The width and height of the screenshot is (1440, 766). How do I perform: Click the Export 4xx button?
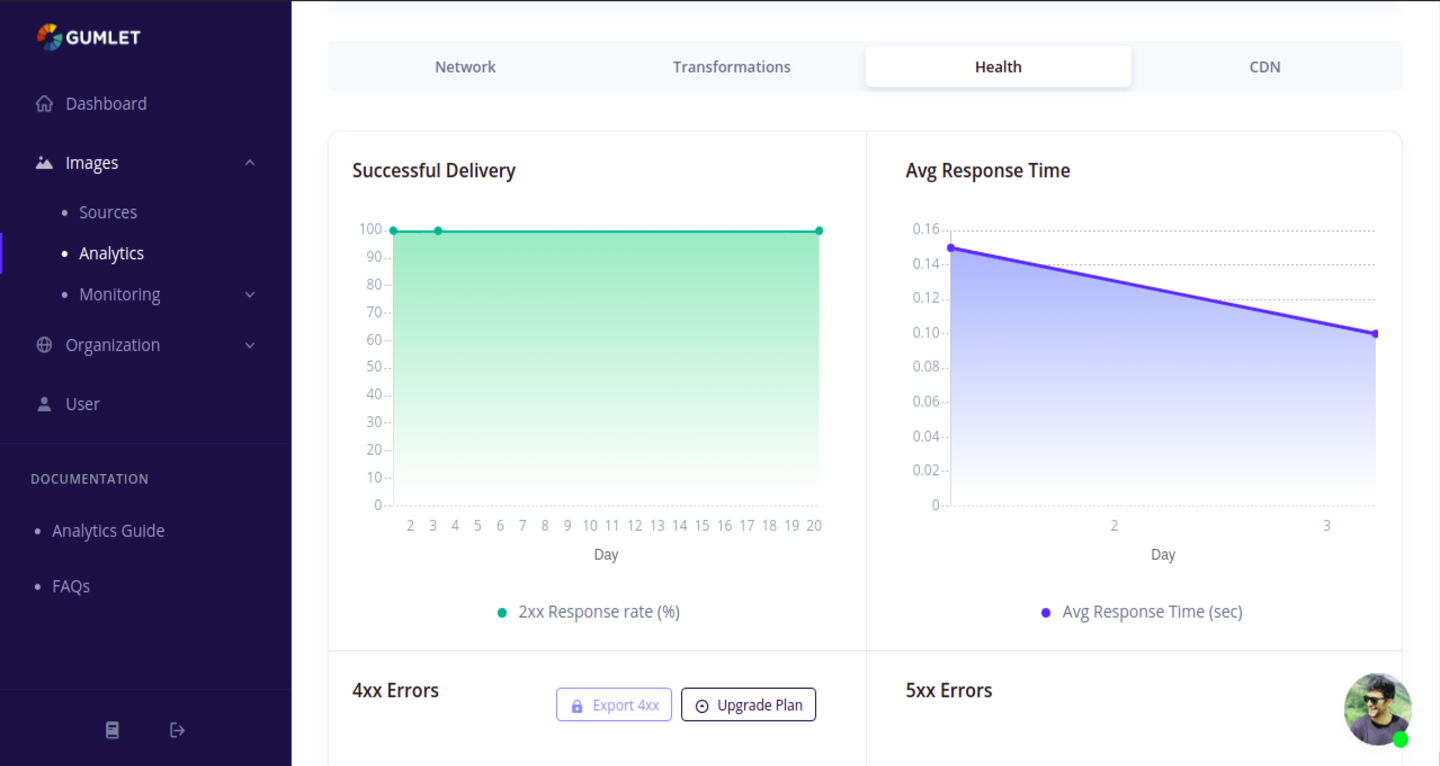pos(614,705)
